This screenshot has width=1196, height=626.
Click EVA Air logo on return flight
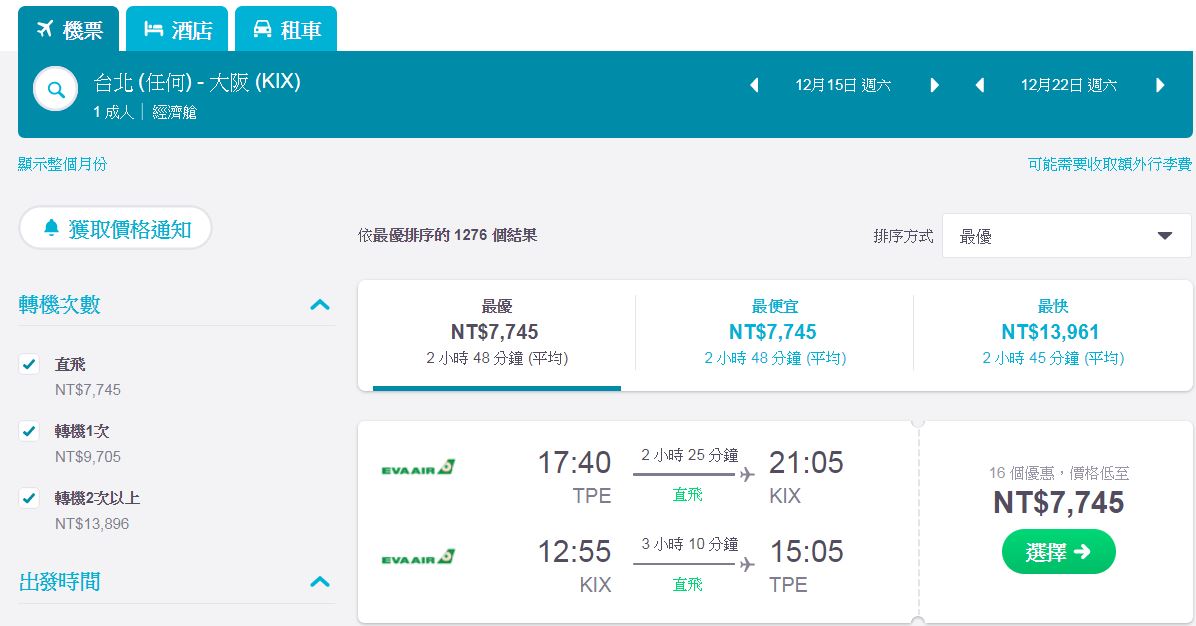pos(419,557)
